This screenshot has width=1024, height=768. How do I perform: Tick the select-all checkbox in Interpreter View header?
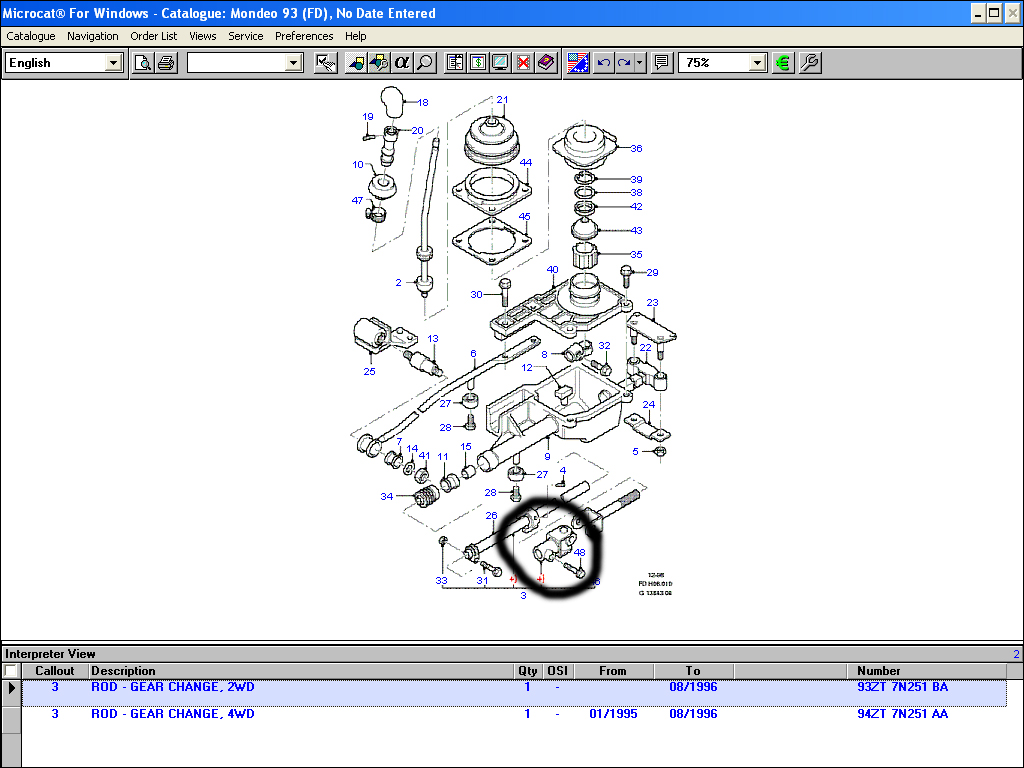(11, 671)
